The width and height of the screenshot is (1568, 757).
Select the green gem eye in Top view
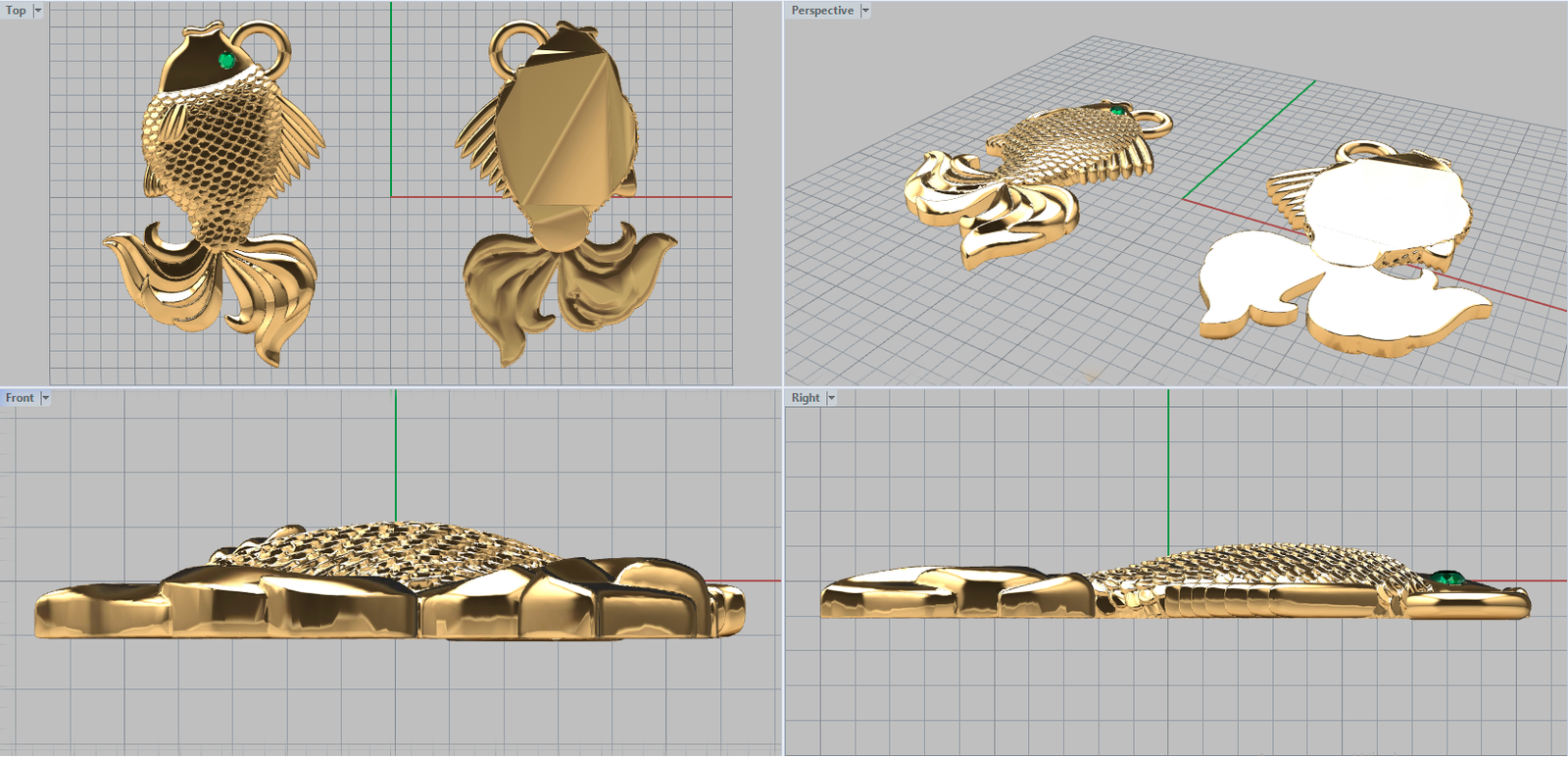pos(227,61)
